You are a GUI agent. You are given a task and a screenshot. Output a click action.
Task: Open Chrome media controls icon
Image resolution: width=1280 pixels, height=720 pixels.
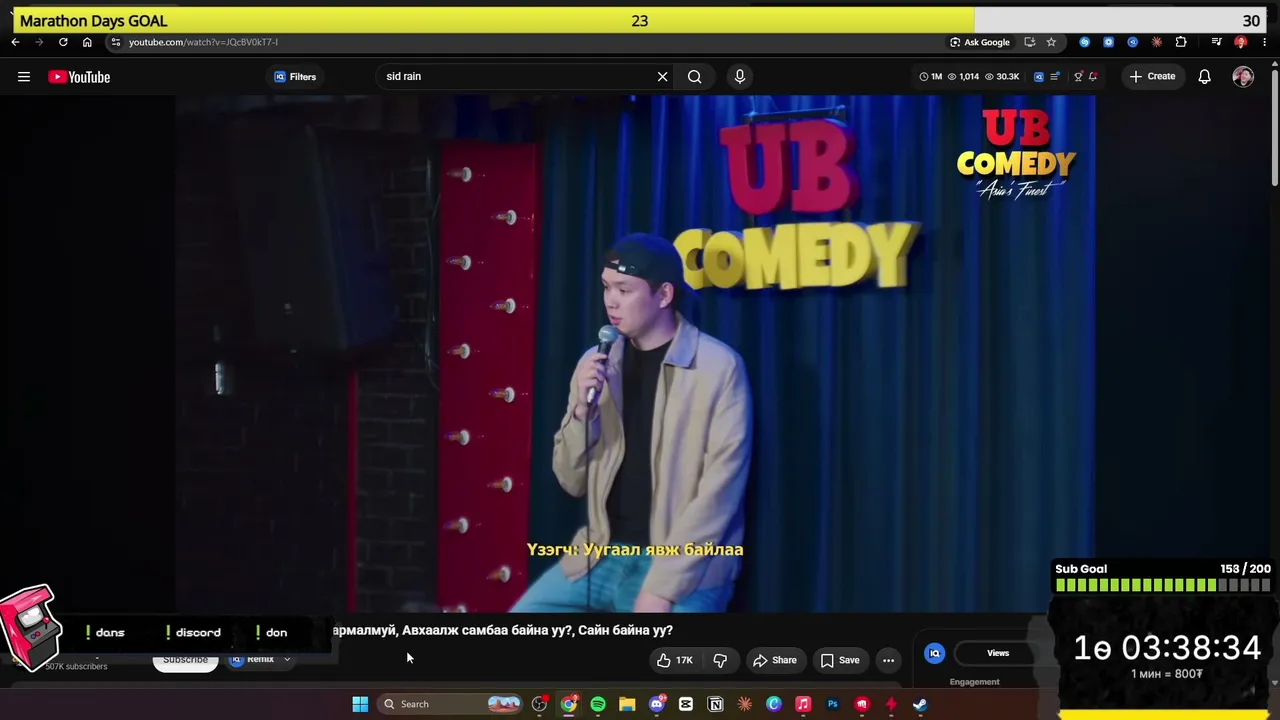click(x=1216, y=42)
